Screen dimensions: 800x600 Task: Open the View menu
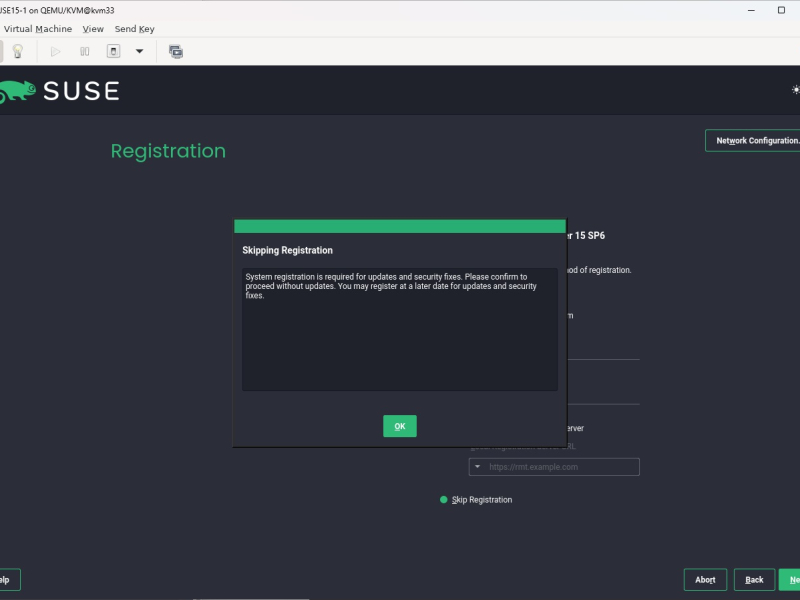(93, 29)
